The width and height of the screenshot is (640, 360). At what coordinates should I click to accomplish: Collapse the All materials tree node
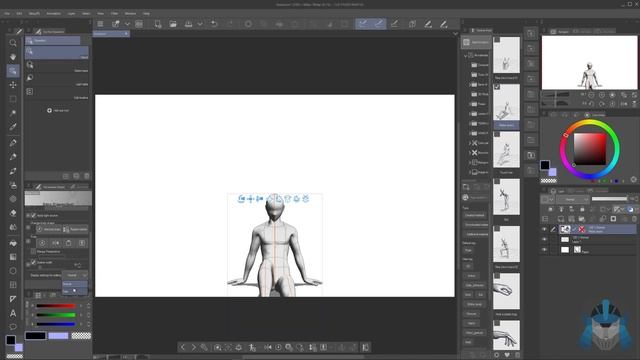[x=466, y=56]
